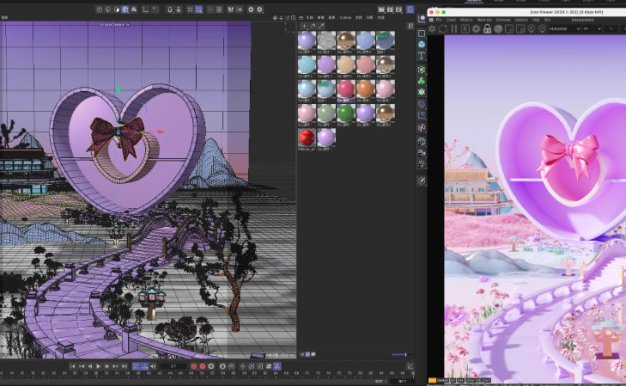Toggle the lock resolution padlock in Live Viewer
The width and height of the screenshot is (626, 386).
tap(487, 29)
